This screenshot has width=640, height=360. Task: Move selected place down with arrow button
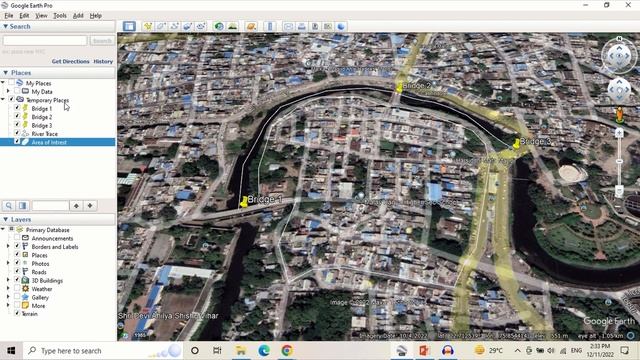pos(90,206)
